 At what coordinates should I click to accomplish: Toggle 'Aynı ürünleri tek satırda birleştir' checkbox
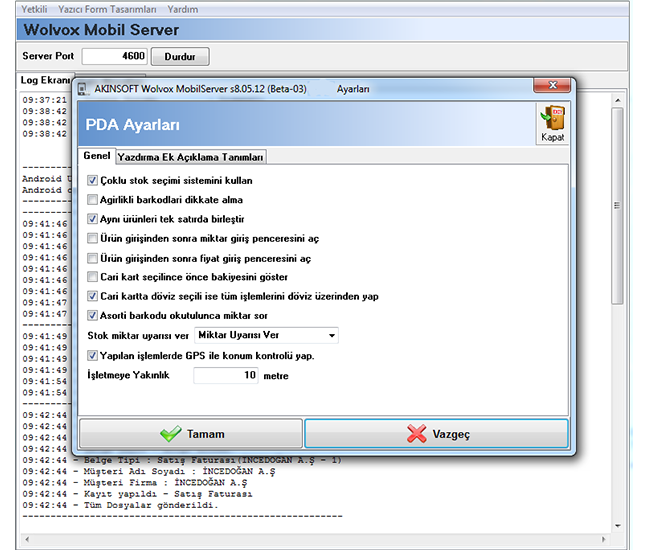92,219
